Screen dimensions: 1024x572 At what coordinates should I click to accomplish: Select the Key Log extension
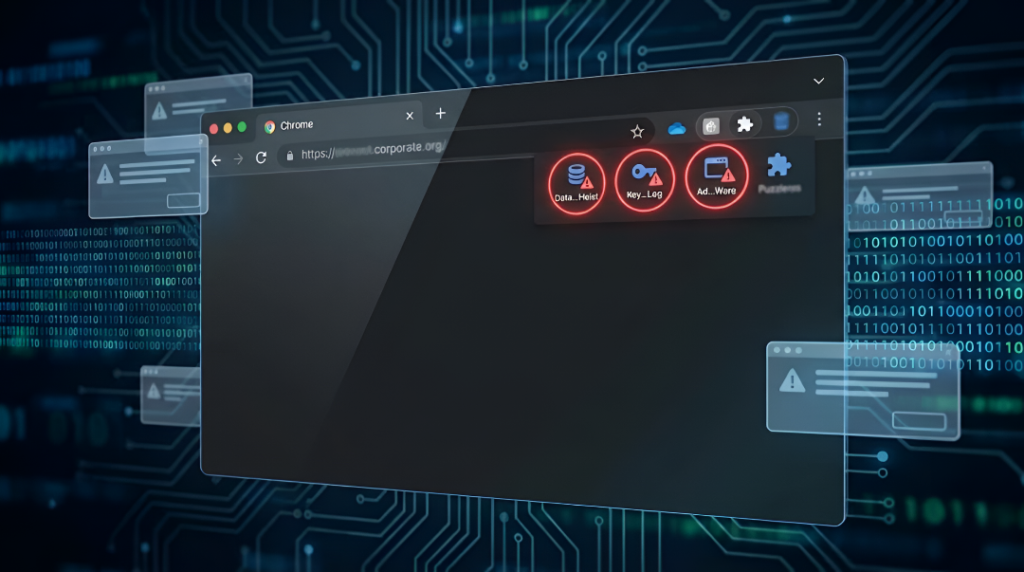click(645, 178)
